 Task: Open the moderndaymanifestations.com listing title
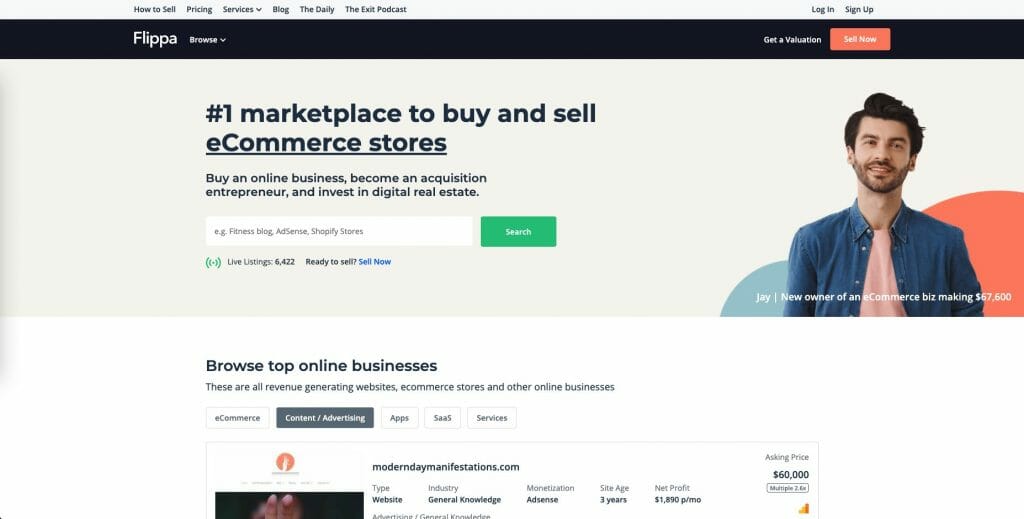(446, 467)
